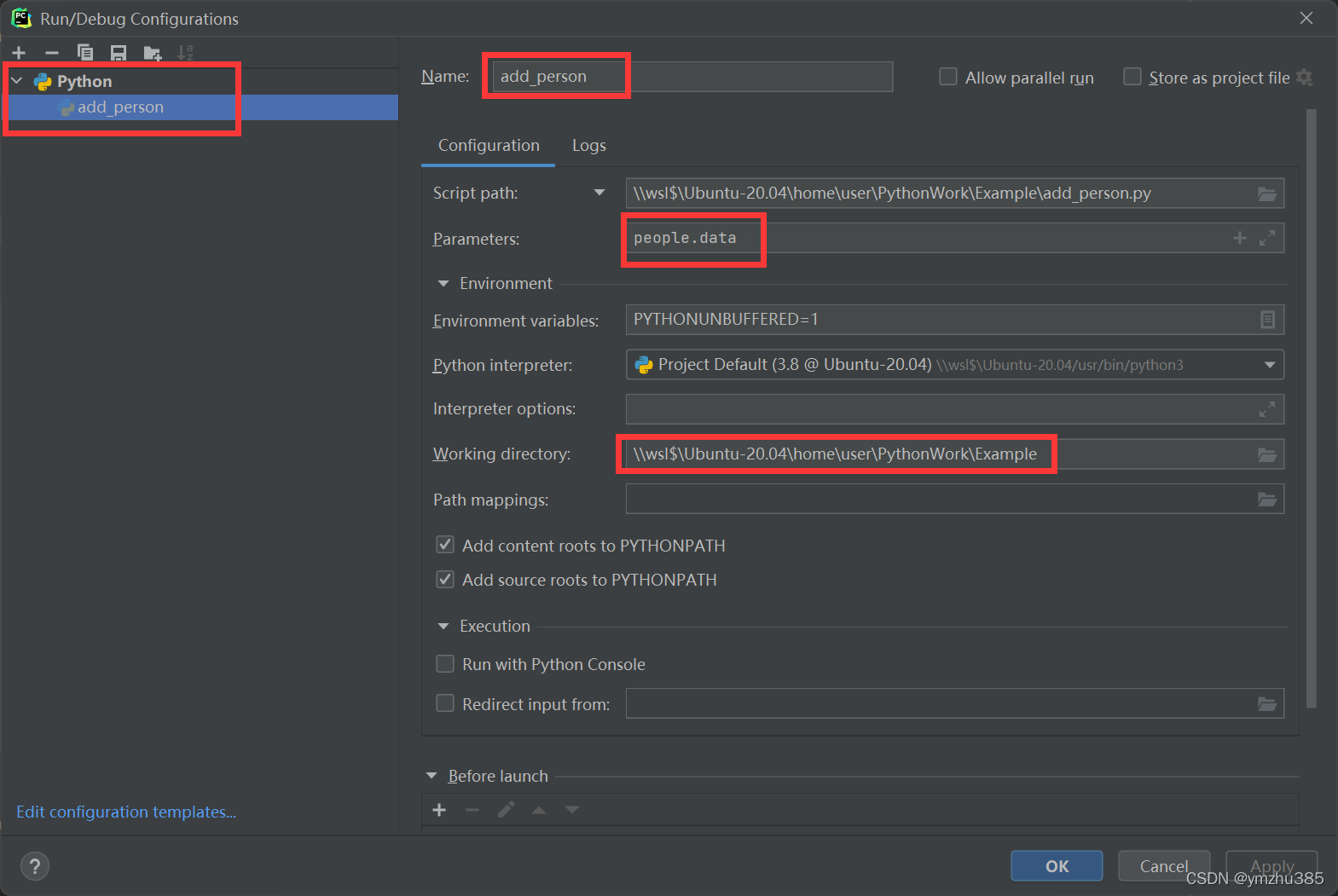Screen dimensions: 1338x896
Task: Click the vertical scrollbar of settings panel
Action: coord(1311,409)
